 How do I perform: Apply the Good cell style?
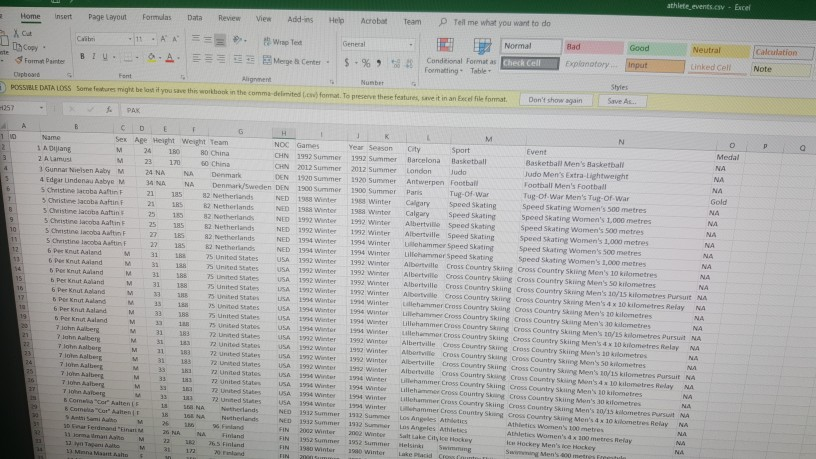656,48
